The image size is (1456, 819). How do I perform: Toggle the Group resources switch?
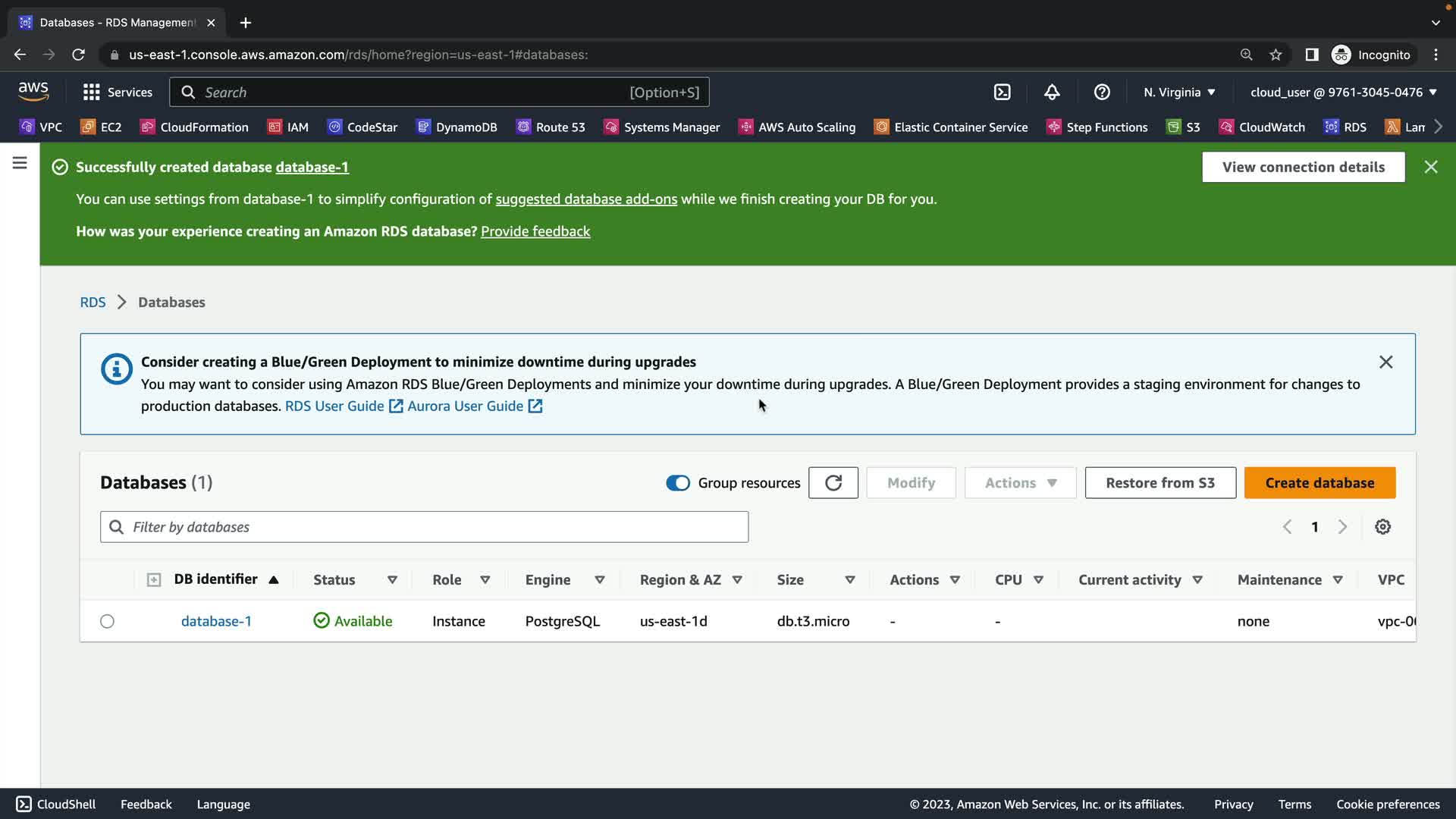[677, 483]
